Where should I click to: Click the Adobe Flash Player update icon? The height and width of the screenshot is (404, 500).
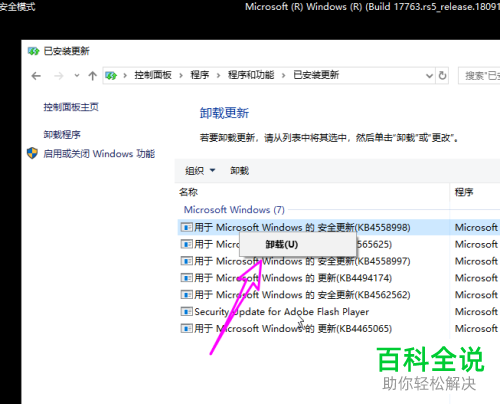(x=187, y=312)
